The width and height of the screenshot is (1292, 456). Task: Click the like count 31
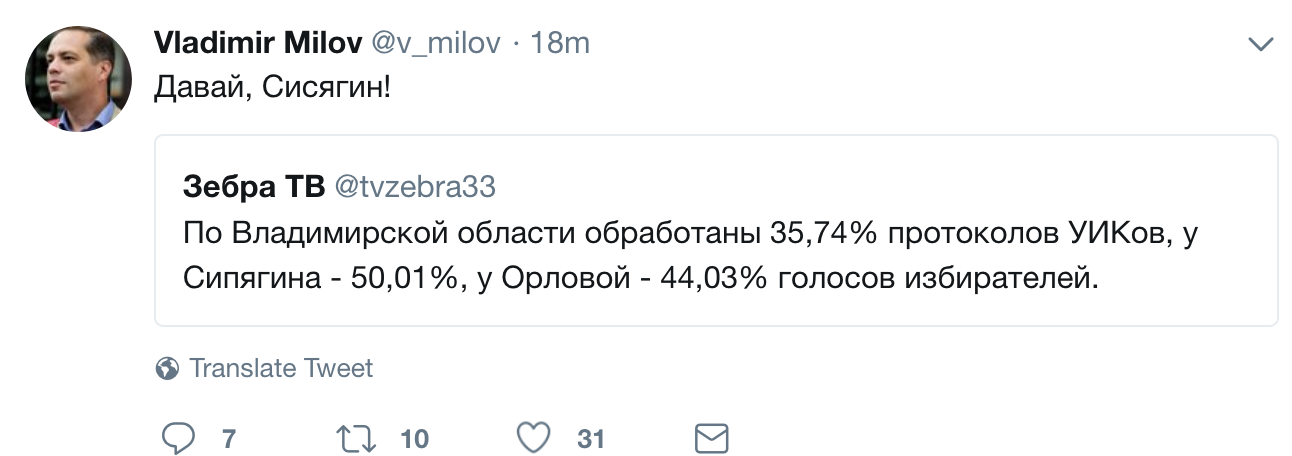[591, 439]
